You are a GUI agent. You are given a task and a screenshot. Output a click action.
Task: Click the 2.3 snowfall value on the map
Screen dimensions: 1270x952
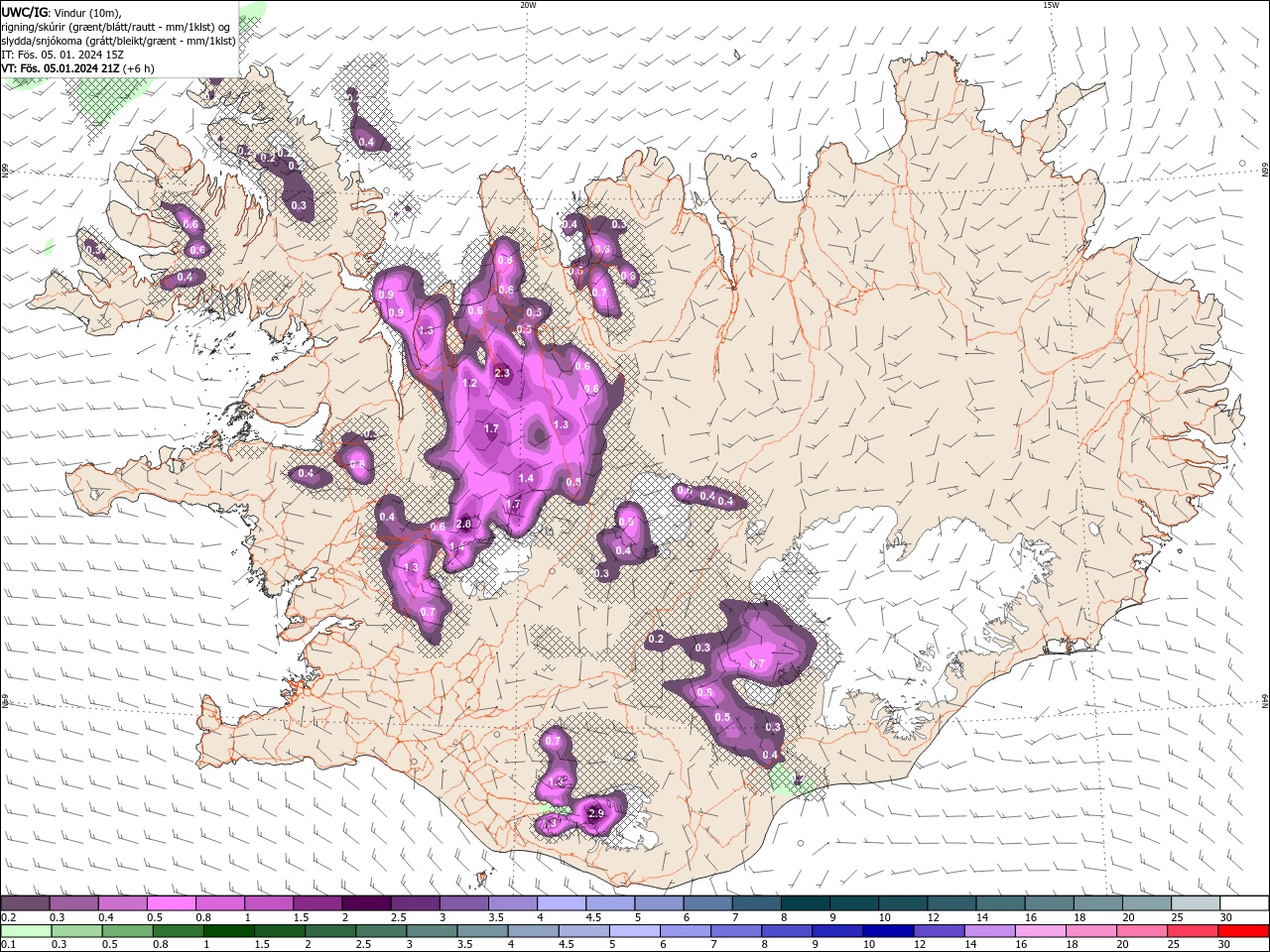[502, 374]
